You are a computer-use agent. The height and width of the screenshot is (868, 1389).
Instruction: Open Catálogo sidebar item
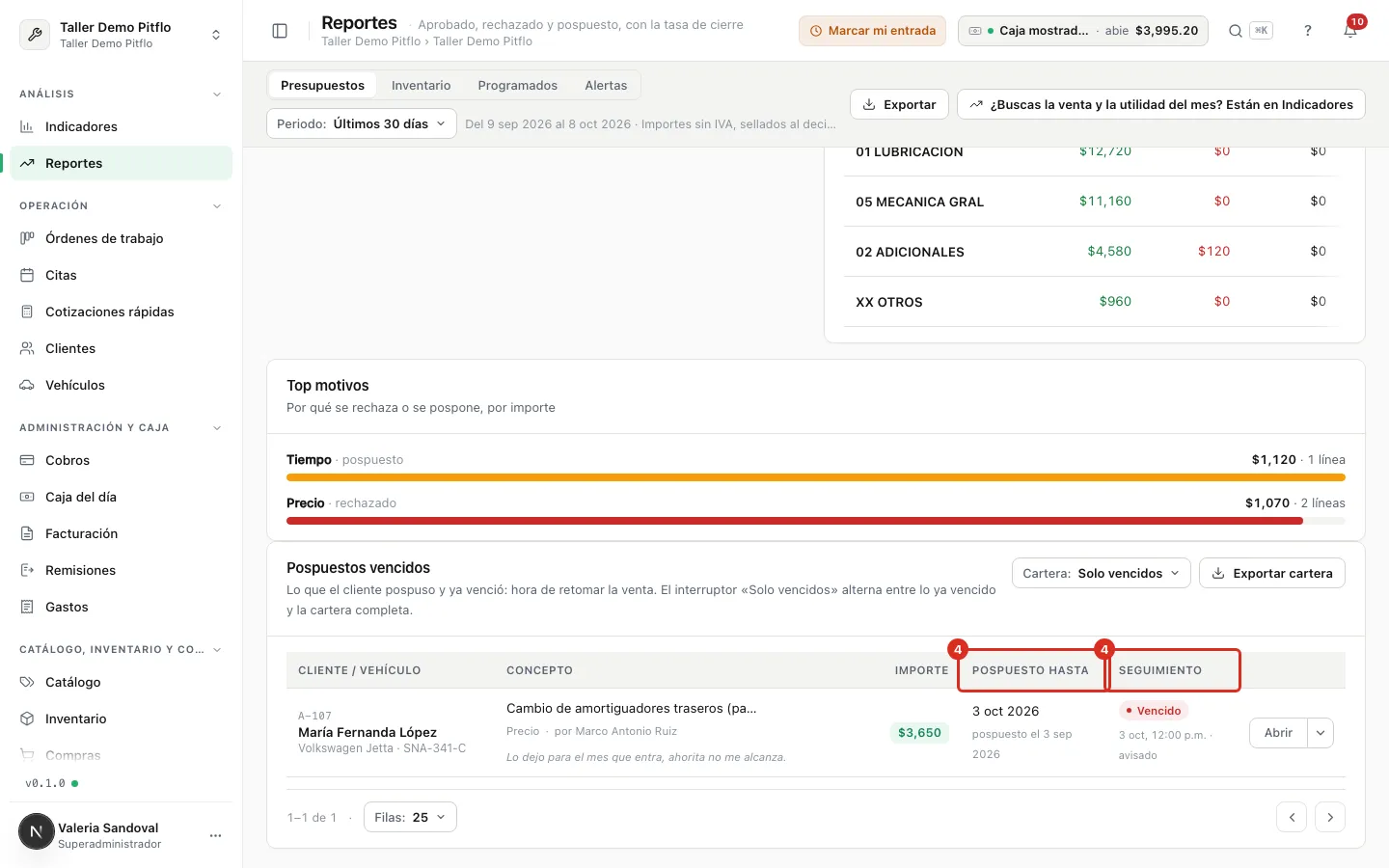tap(122, 682)
